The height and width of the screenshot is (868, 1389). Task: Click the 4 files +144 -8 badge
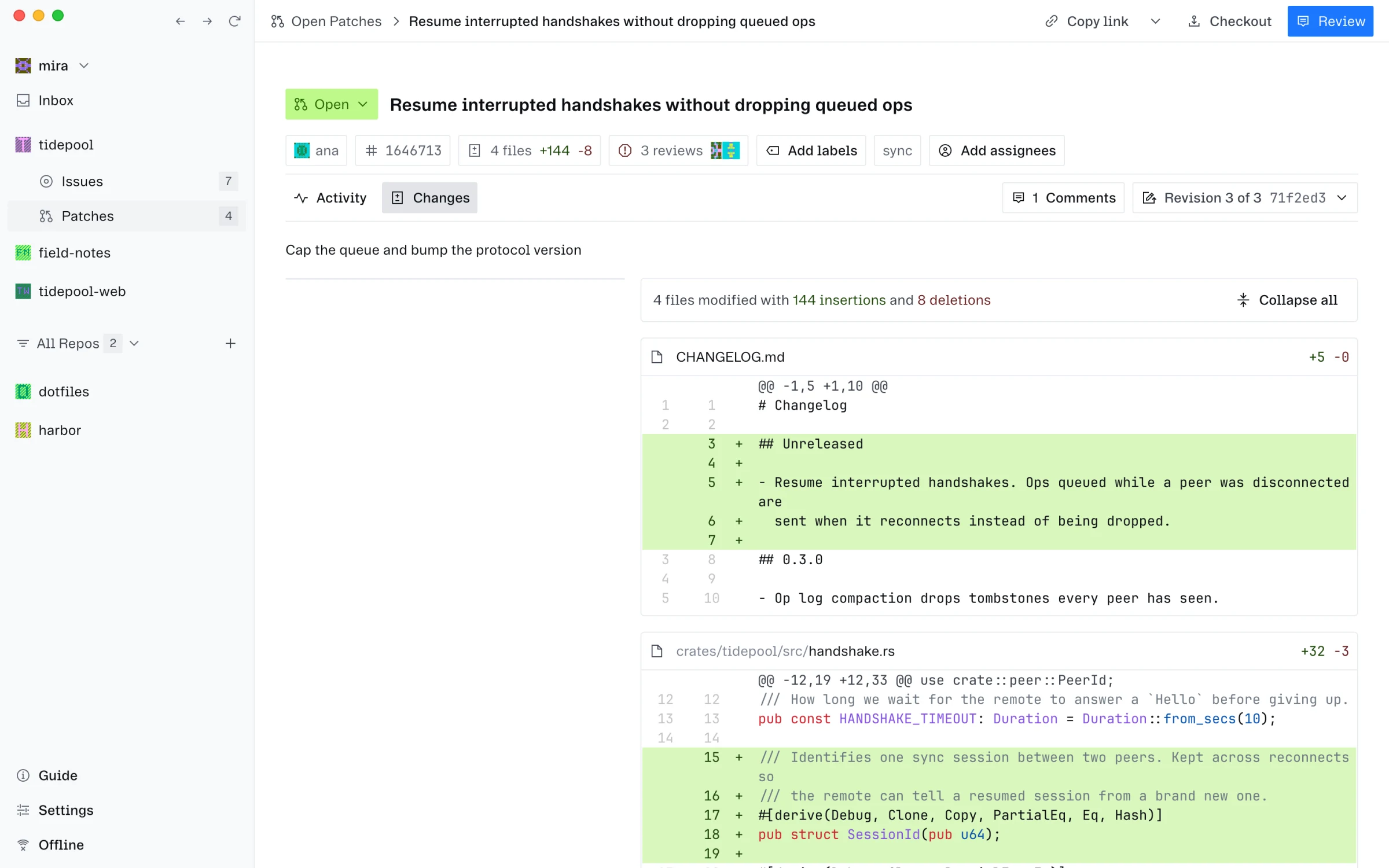click(530, 150)
